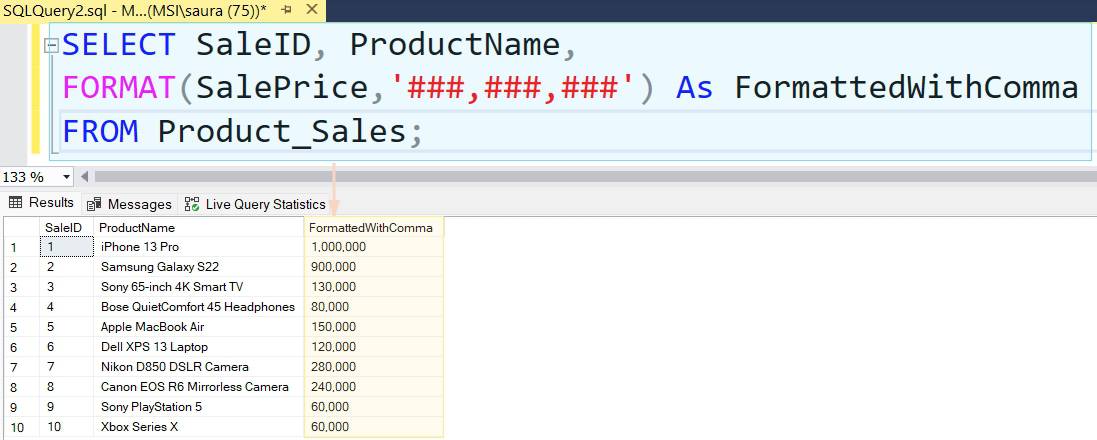
Task: Click the FormattedWithComma alias in query
Action: tap(906, 88)
